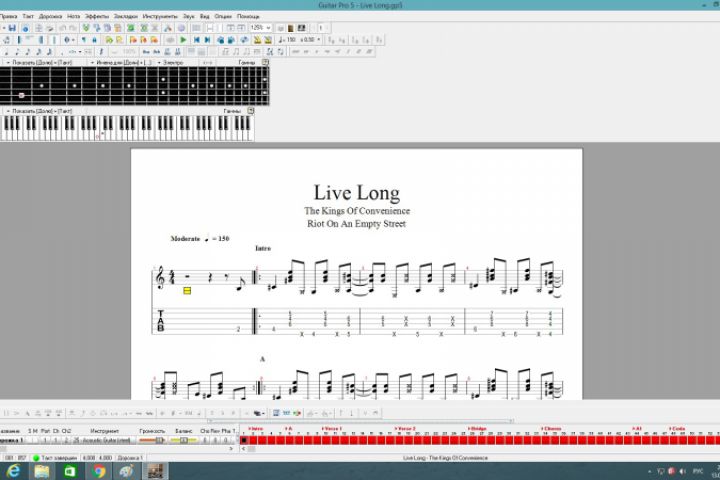Click the lock icon in second toolbar

94,40
